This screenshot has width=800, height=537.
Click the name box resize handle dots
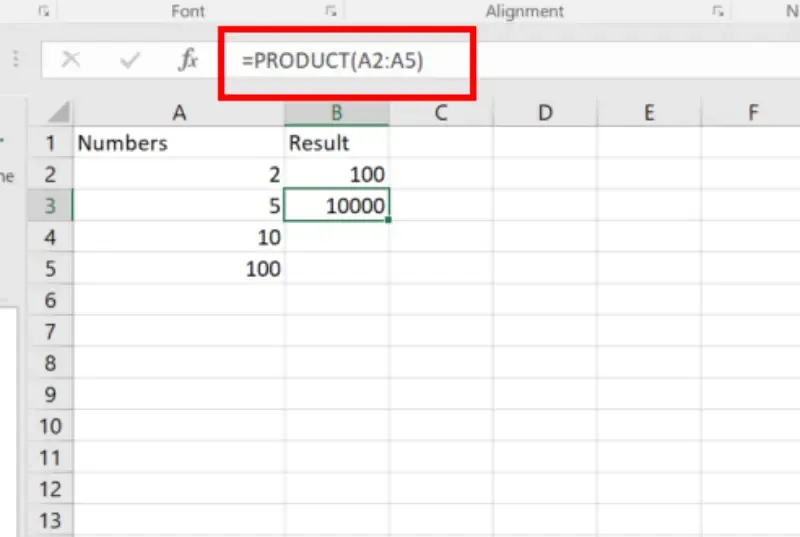[x=15, y=60]
